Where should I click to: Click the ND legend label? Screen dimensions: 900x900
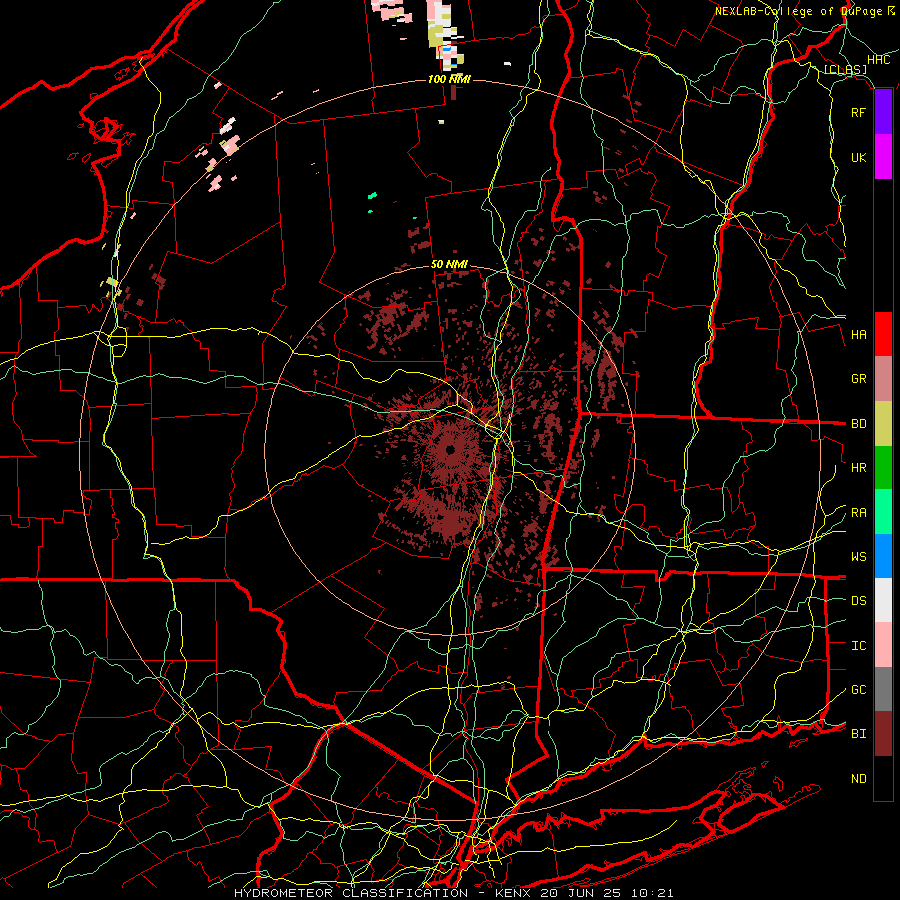click(x=858, y=779)
